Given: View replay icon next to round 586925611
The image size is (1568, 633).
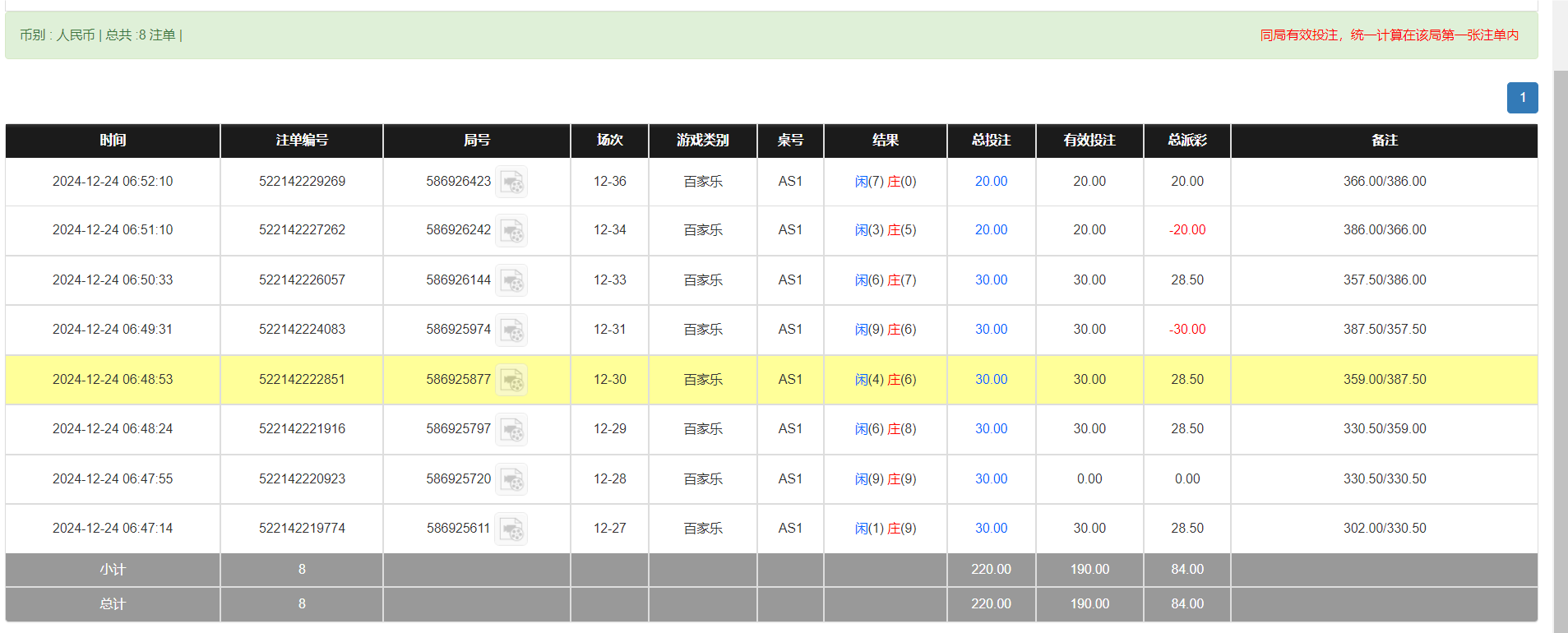Looking at the screenshot, I should (511, 529).
